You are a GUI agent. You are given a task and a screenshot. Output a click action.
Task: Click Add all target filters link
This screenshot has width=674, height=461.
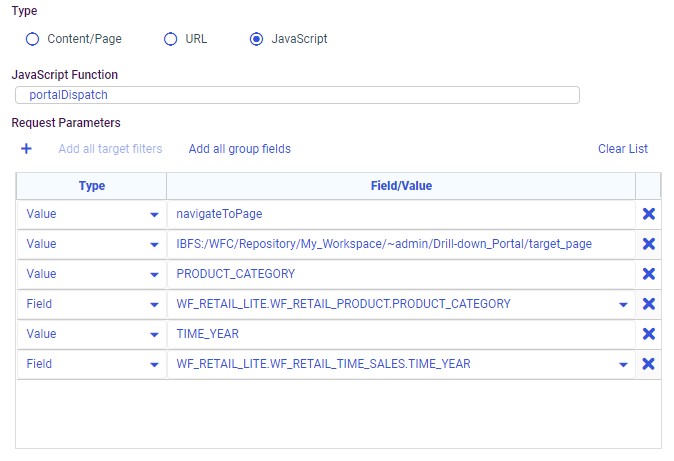point(110,149)
